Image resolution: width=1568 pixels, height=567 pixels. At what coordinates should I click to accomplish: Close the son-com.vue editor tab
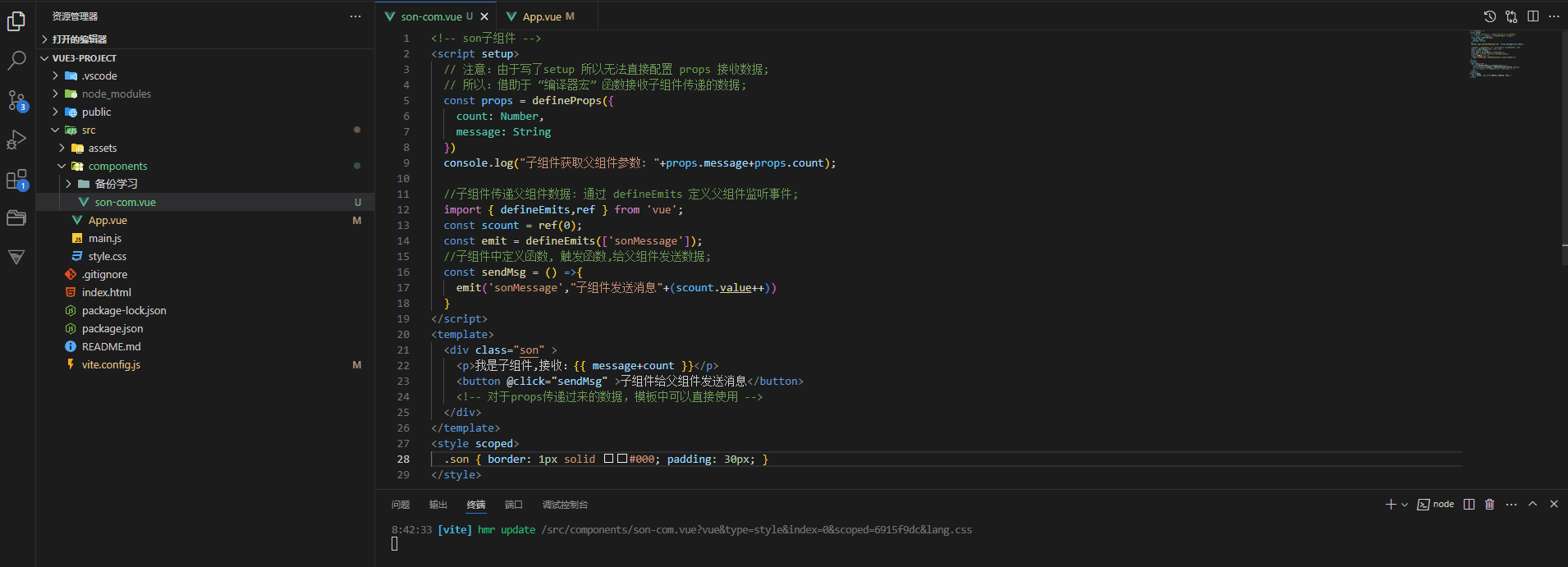(x=484, y=16)
